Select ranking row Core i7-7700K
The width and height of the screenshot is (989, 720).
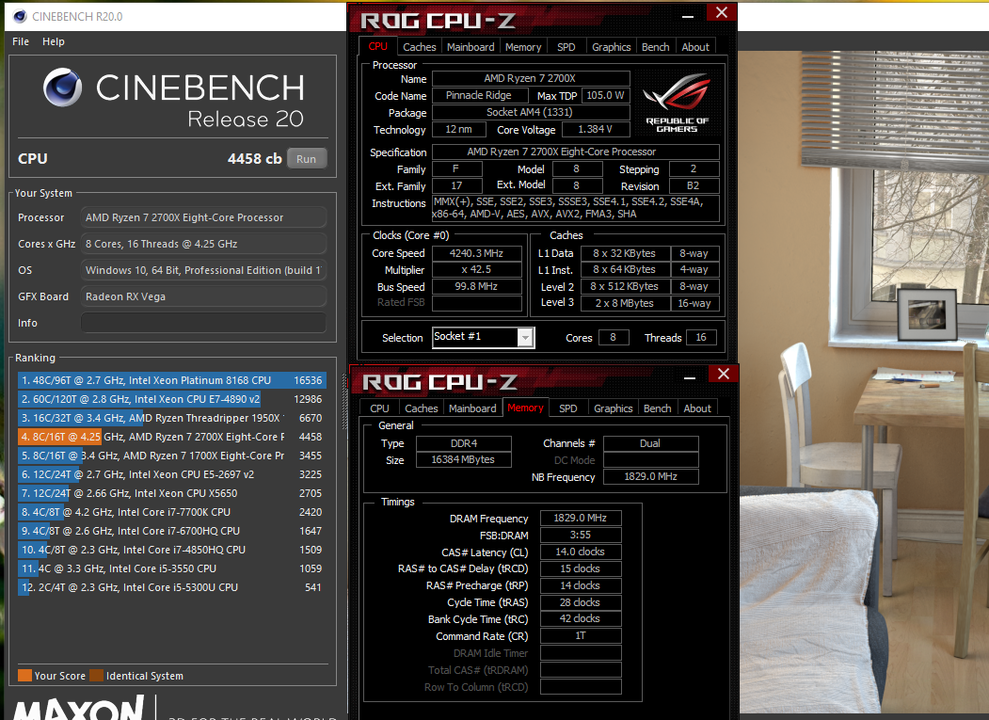click(172, 512)
